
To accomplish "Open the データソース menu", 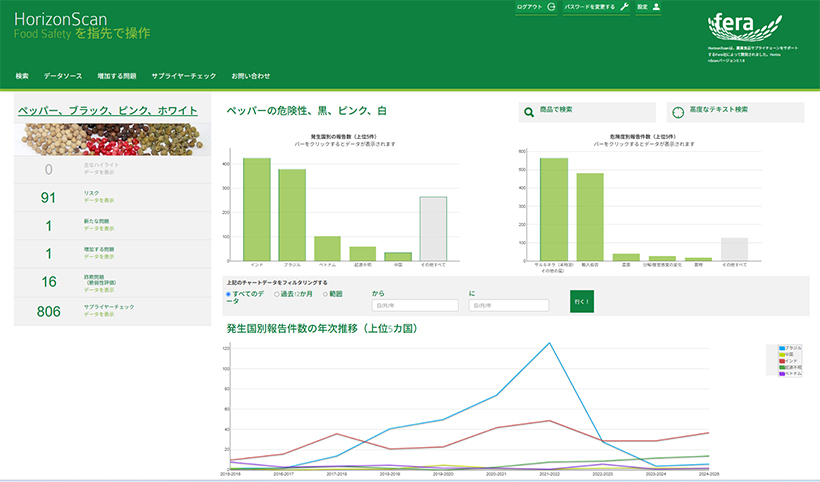I will [x=63, y=76].
